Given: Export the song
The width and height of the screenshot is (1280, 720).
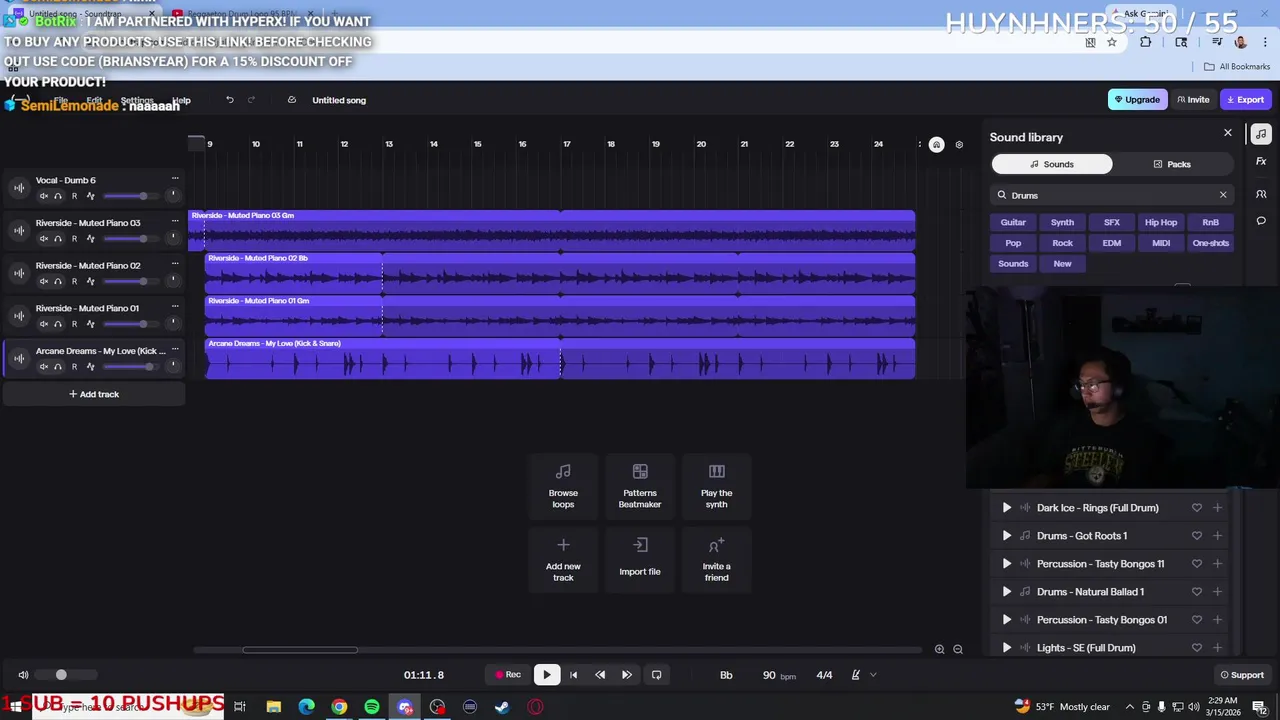Looking at the screenshot, I should [1246, 100].
